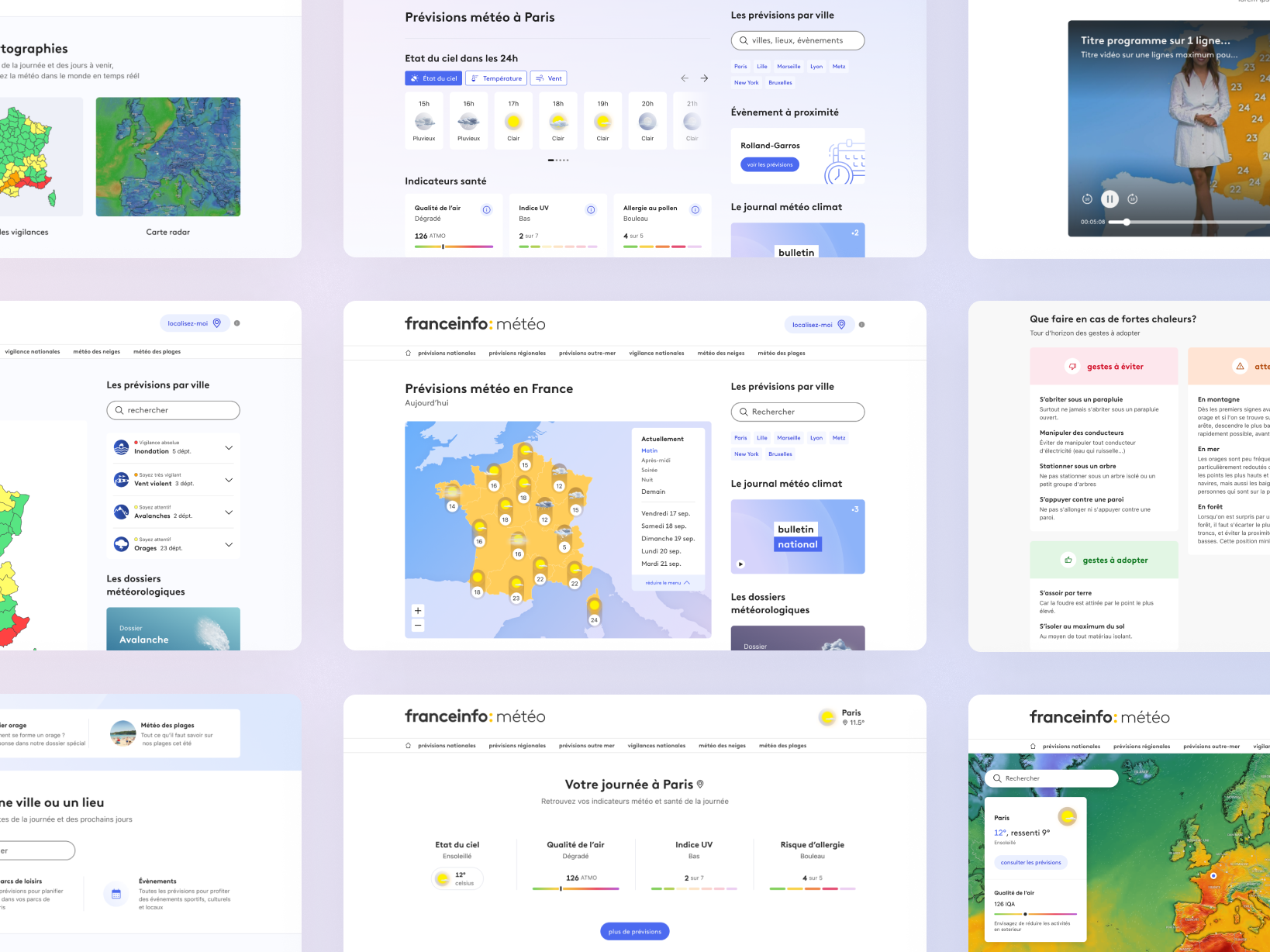Click 'consulter les prévisions' in the Paris map popup
This screenshot has width=1270, height=952.
pyautogui.click(x=1031, y=862)
